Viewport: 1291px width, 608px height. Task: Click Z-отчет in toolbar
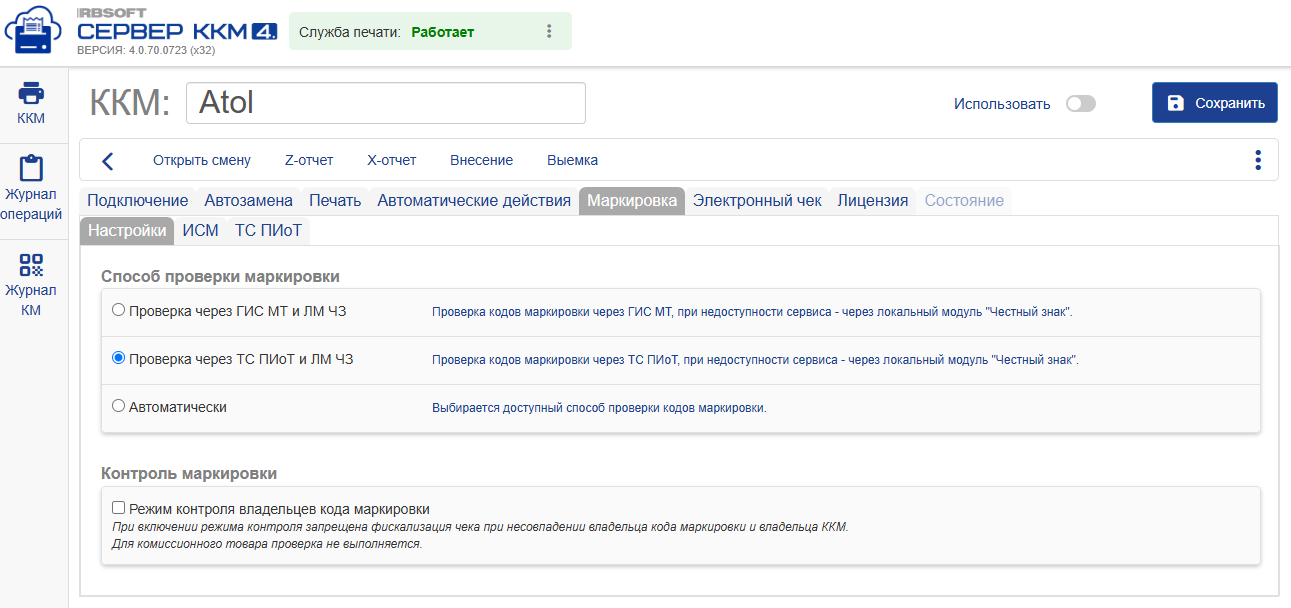309,160
